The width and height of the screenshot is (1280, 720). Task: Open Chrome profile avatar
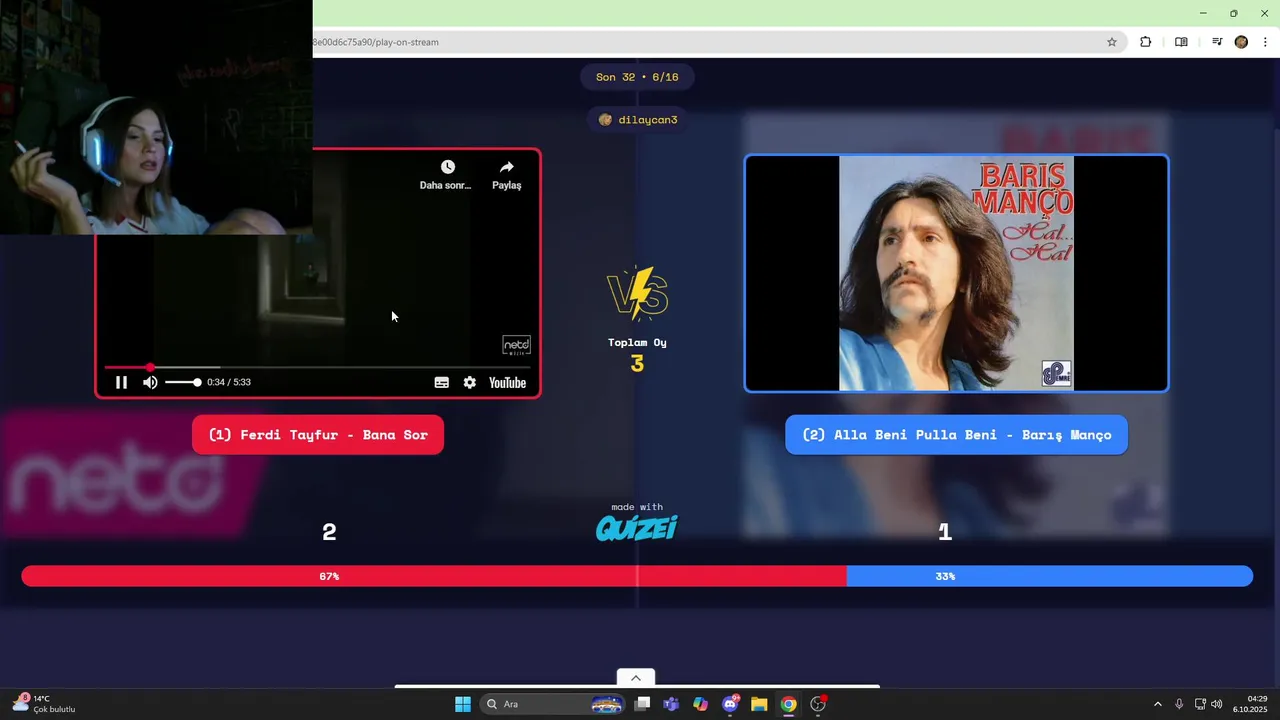[x=1241, y=42]
